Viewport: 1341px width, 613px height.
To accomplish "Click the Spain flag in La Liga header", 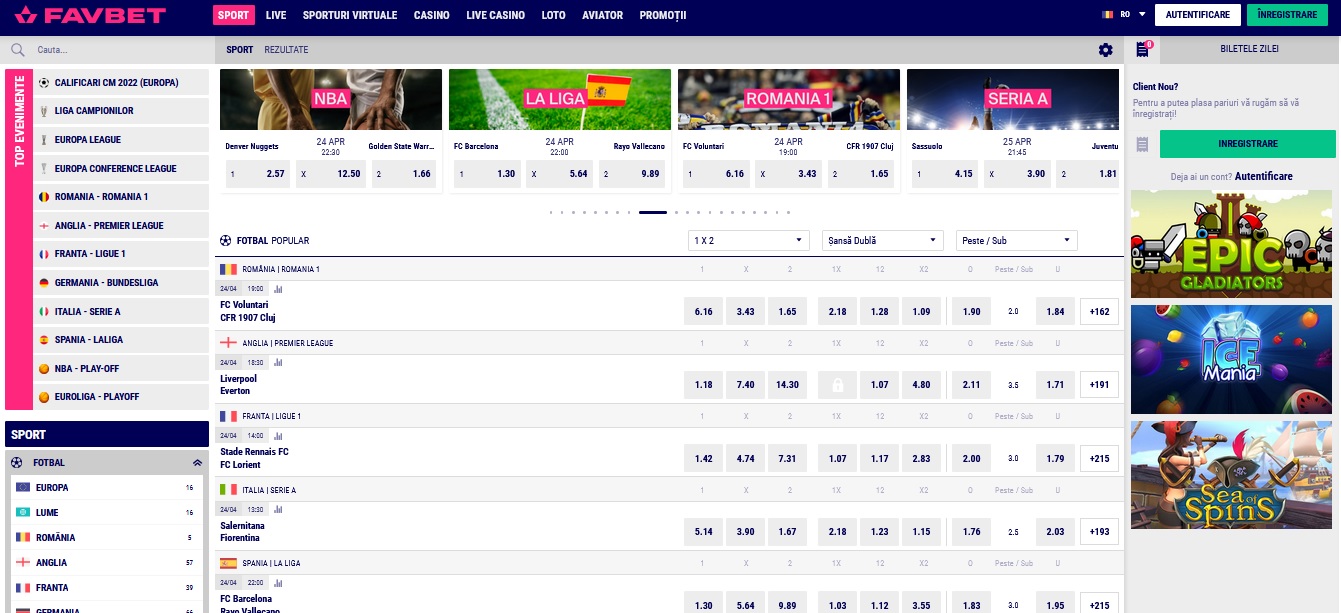I will coord(229,563).
